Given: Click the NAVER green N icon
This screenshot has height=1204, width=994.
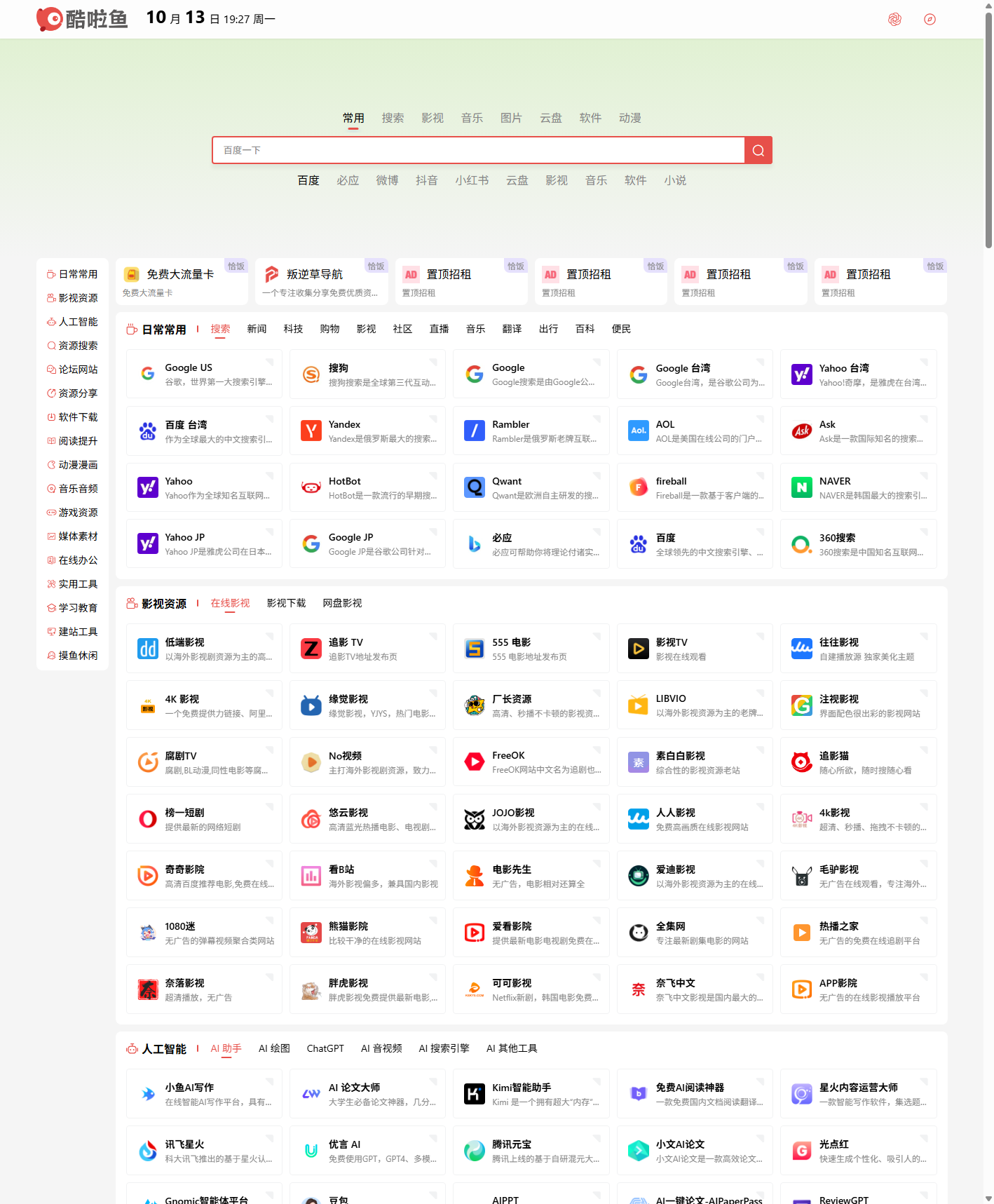Looking at the screenshot, I should (x=802, y=487).
